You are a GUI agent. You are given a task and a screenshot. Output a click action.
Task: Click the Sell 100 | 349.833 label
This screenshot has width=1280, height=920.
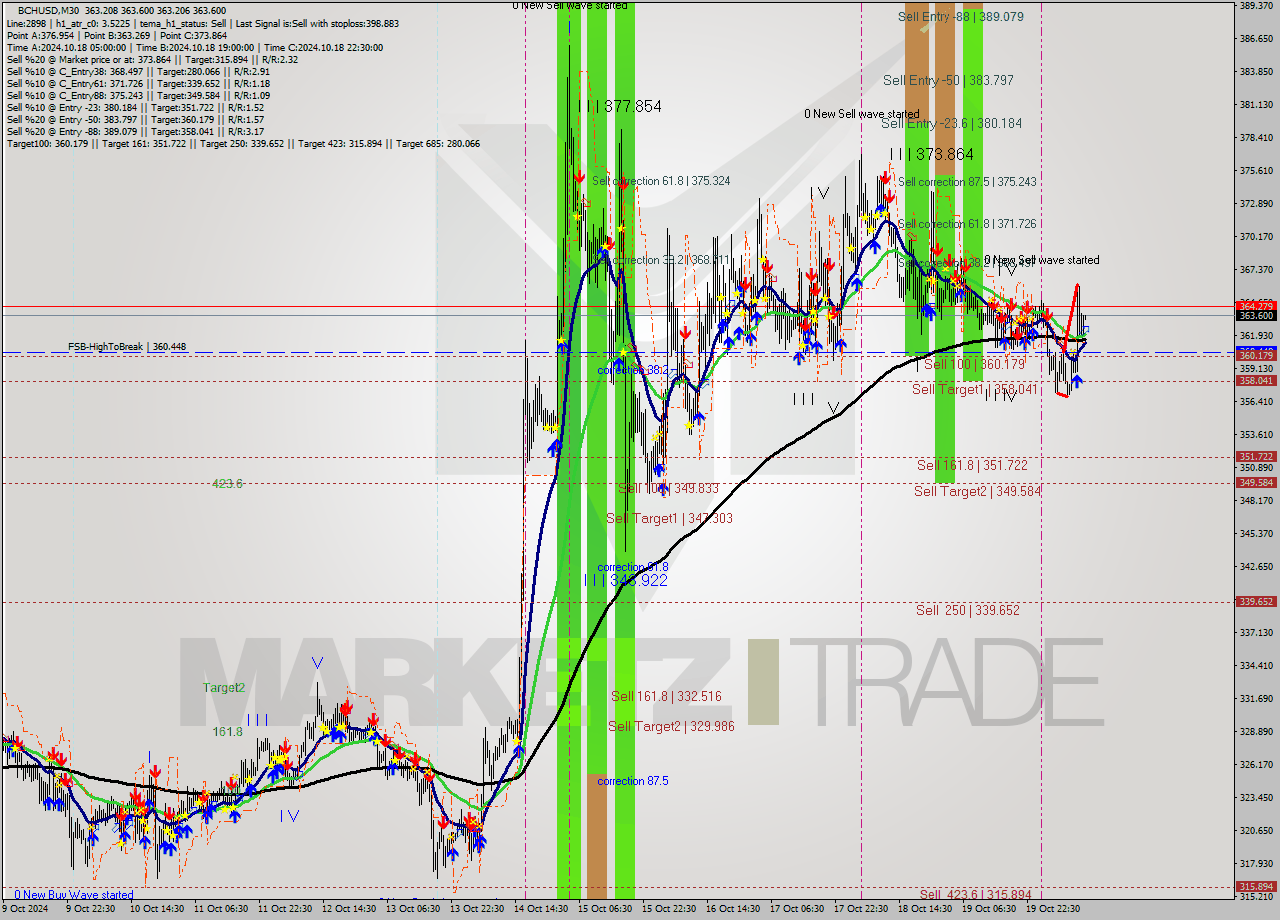[x=668, y=488]
